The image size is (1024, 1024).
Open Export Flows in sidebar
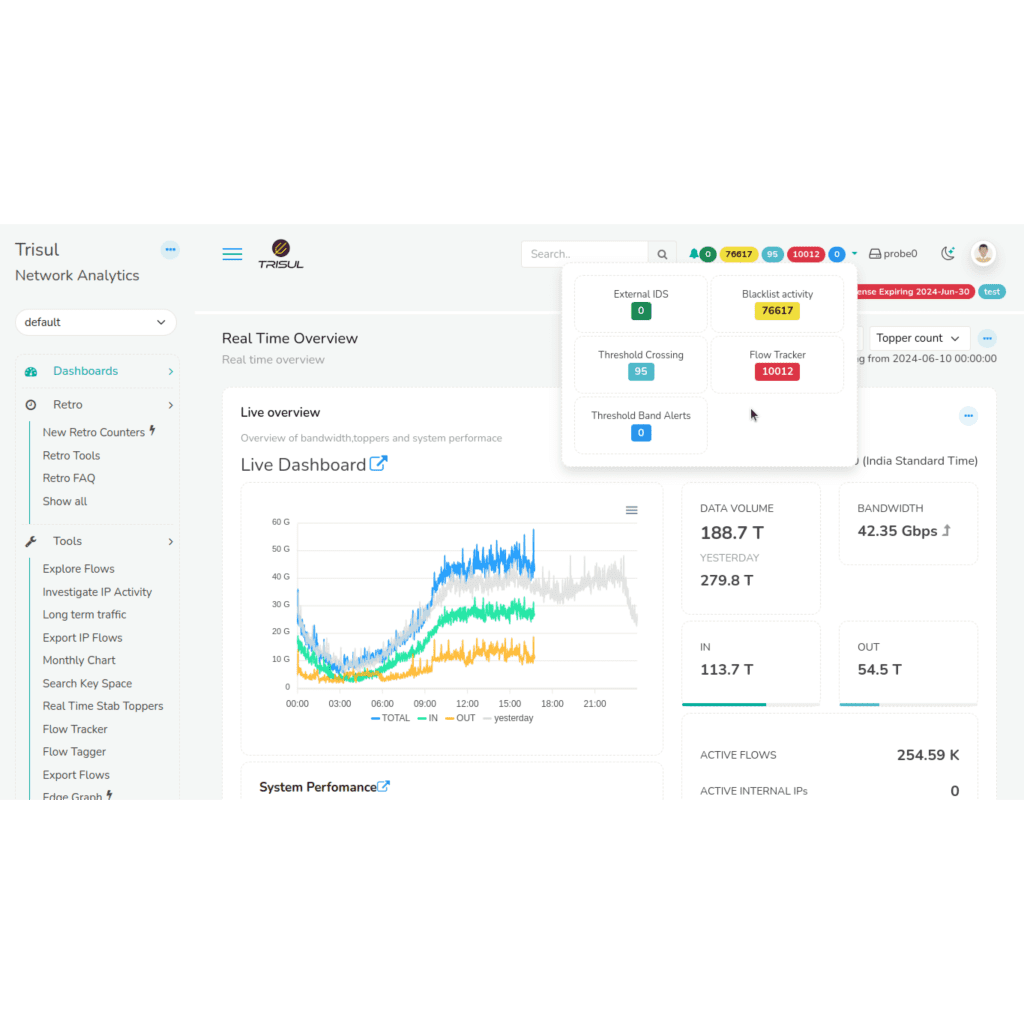click(x=76, y=775)
